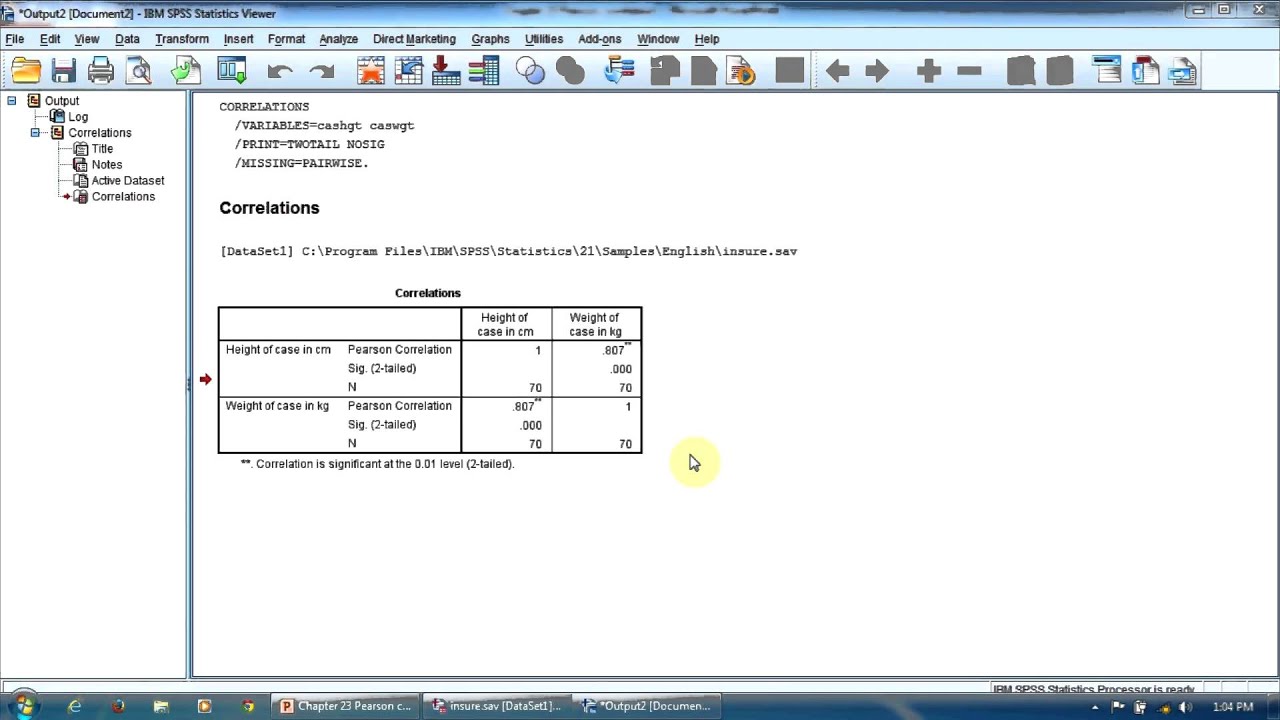Click the Correlations heading in viewer
1280x720 pixels.
269,208
